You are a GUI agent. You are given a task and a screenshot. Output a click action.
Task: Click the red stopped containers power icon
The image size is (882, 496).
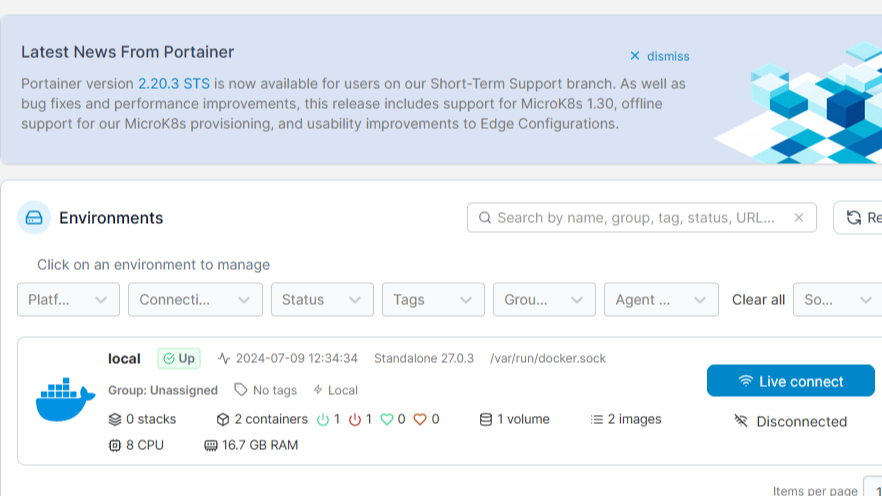pos(354,420)
